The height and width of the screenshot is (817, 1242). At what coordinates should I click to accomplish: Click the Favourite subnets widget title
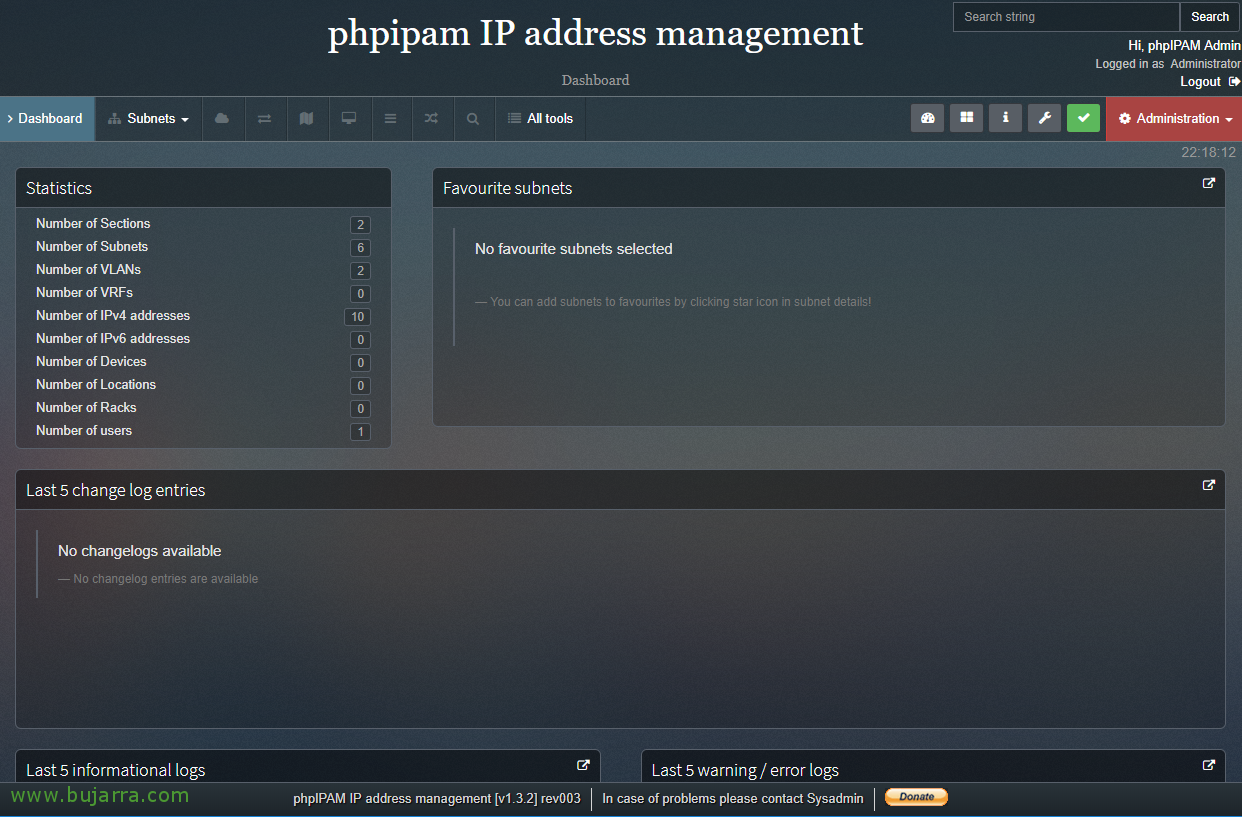507,188
